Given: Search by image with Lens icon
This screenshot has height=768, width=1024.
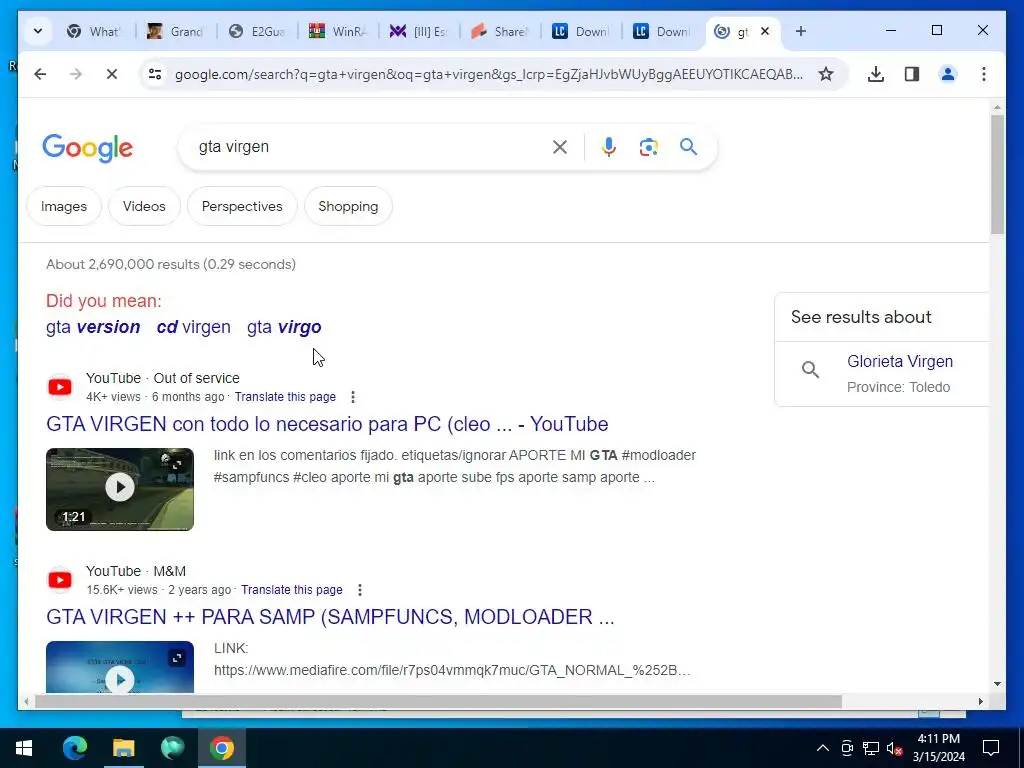Looking at the screenshot, I should [648, 147].
